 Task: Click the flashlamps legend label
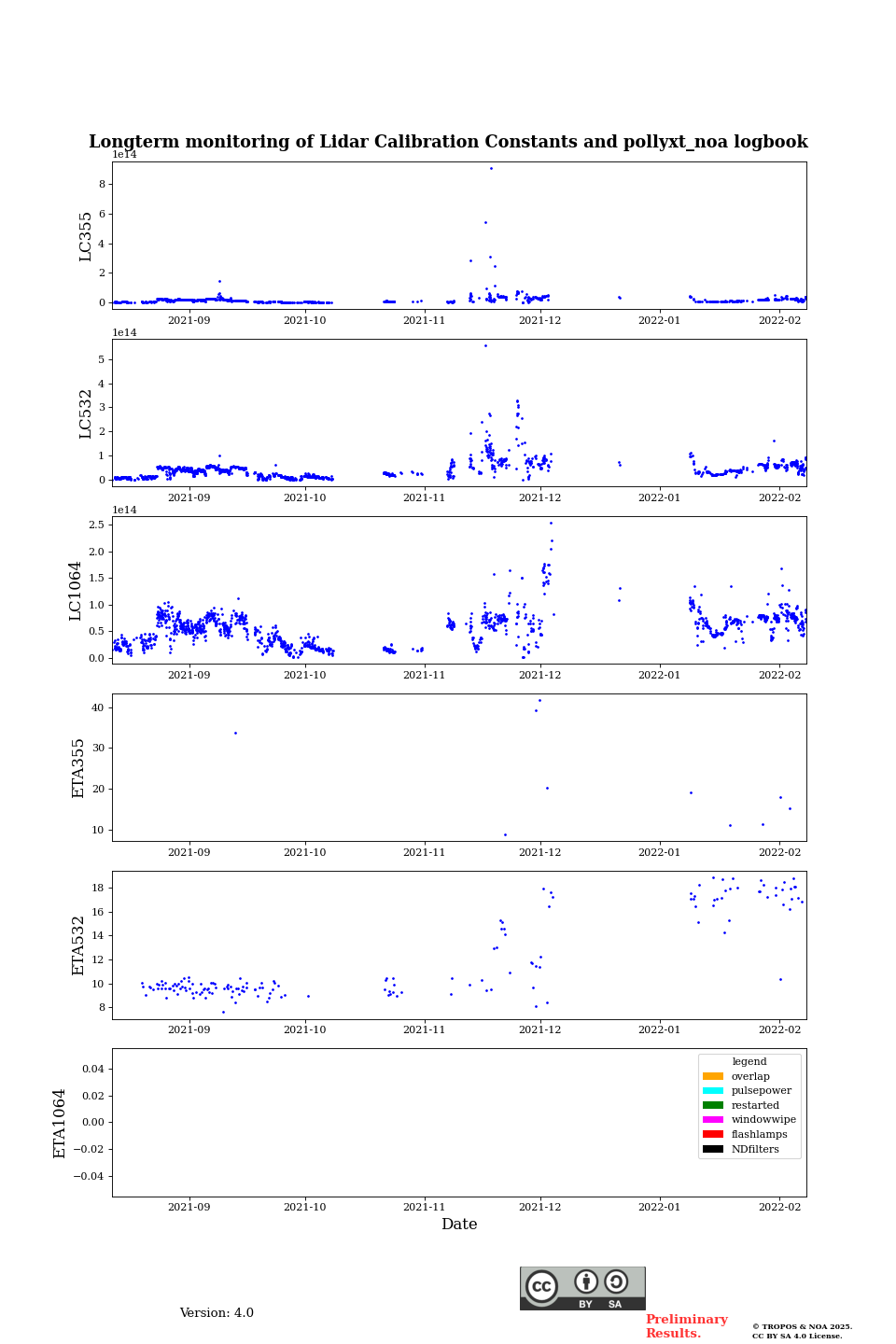(x=760, y=1135)
